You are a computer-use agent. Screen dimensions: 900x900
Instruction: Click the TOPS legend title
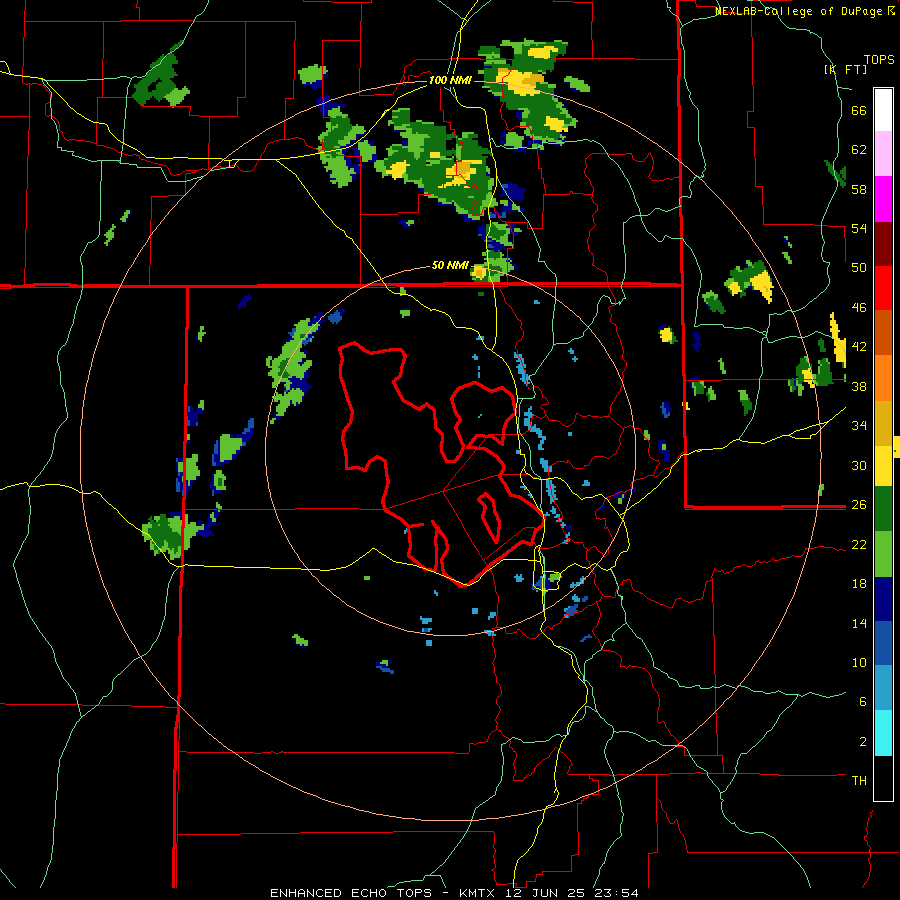coord(879,59)
